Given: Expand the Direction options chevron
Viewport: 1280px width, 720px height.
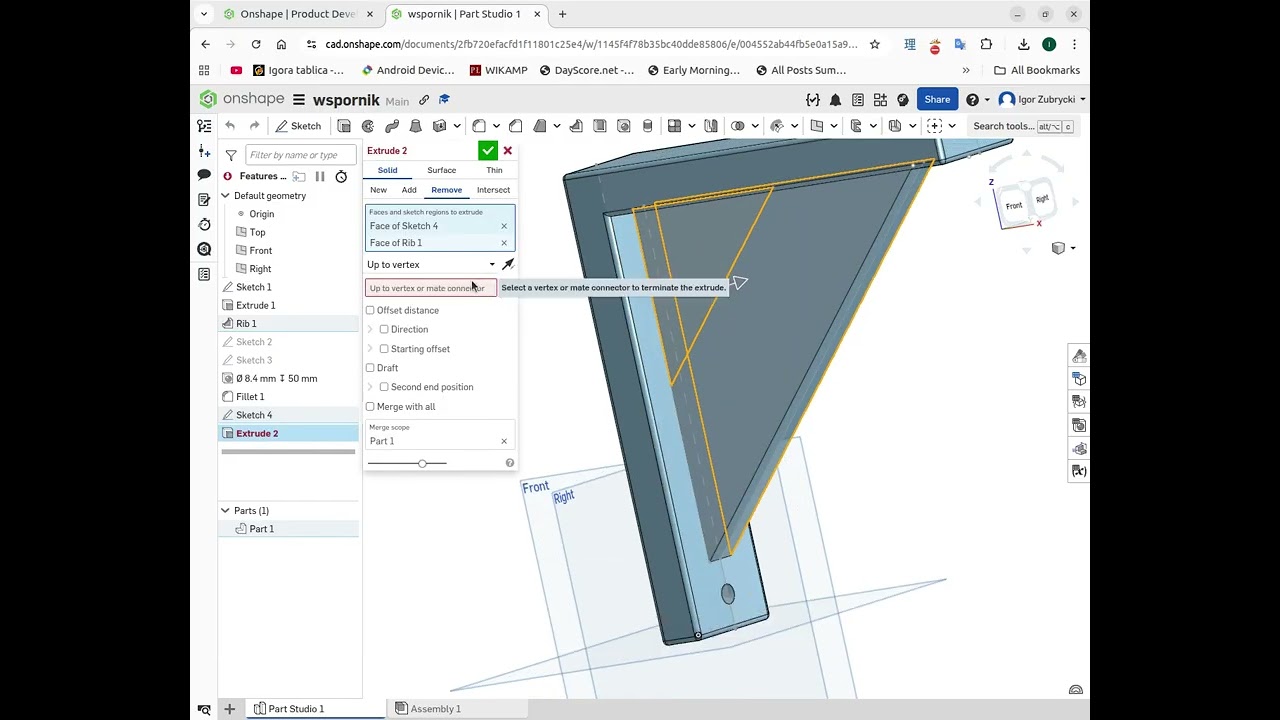Looking at the screenshot, I should [370, 329].
